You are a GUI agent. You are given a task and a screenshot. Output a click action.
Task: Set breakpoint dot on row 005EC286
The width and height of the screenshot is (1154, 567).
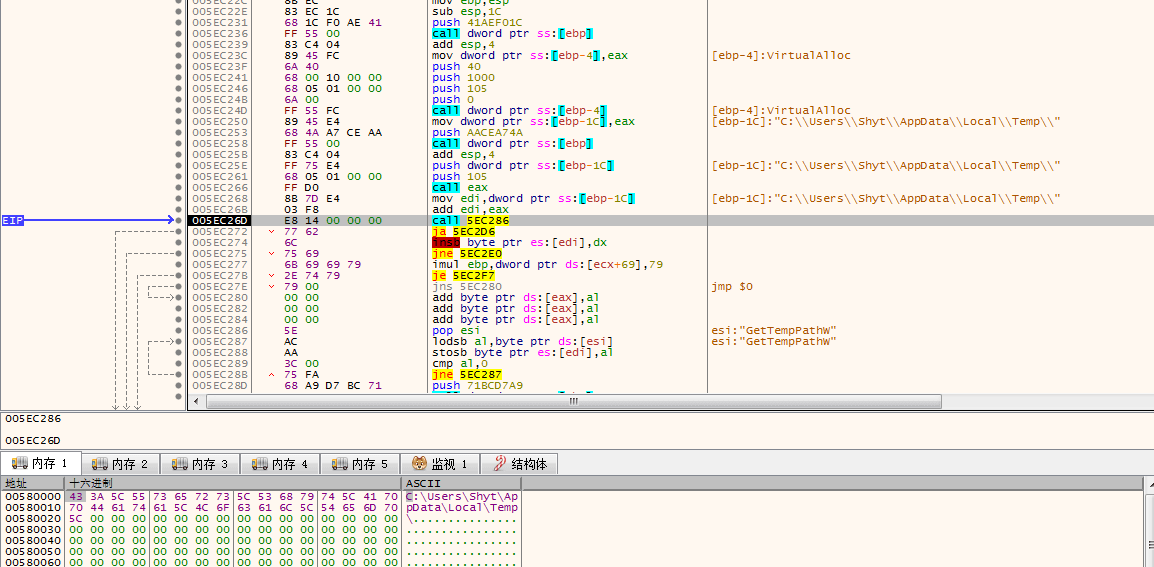(179, 331)
